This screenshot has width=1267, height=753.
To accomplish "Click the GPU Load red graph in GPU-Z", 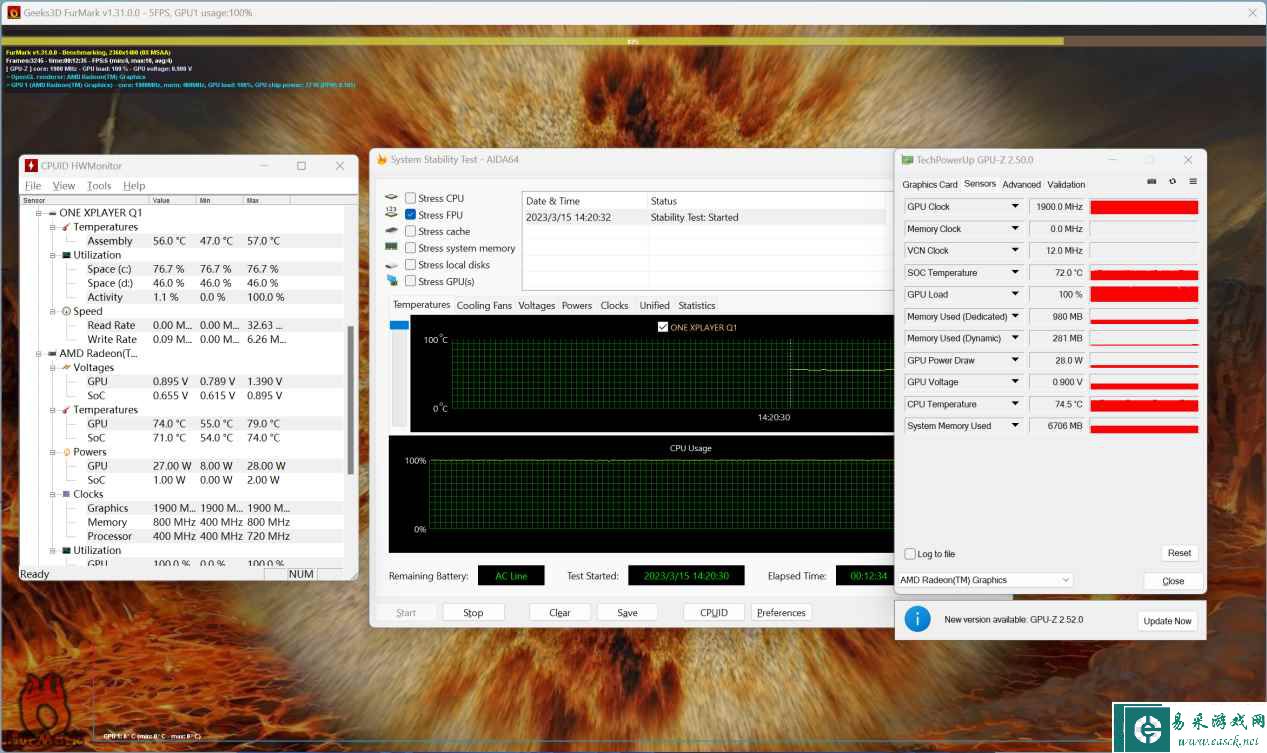I will click(x=1144, y=294).
